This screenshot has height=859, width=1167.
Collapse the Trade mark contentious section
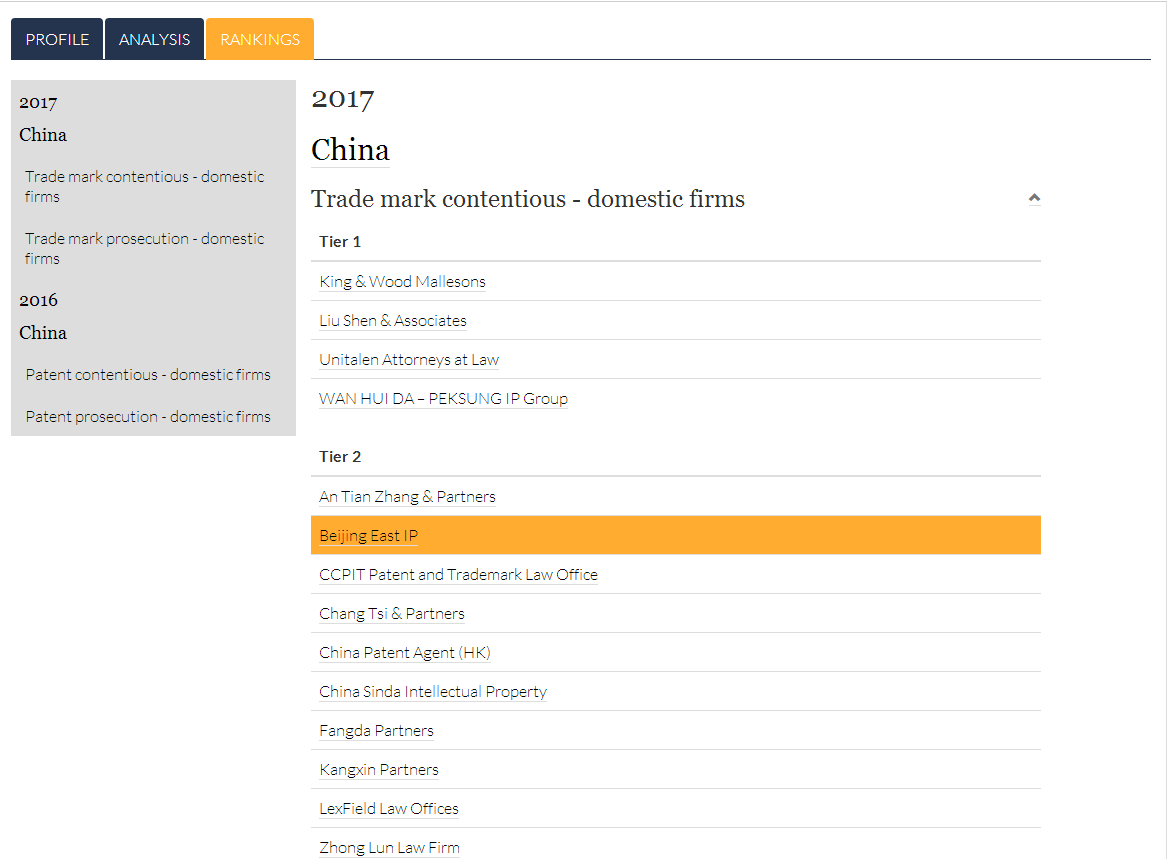[x=1034, y=198]
